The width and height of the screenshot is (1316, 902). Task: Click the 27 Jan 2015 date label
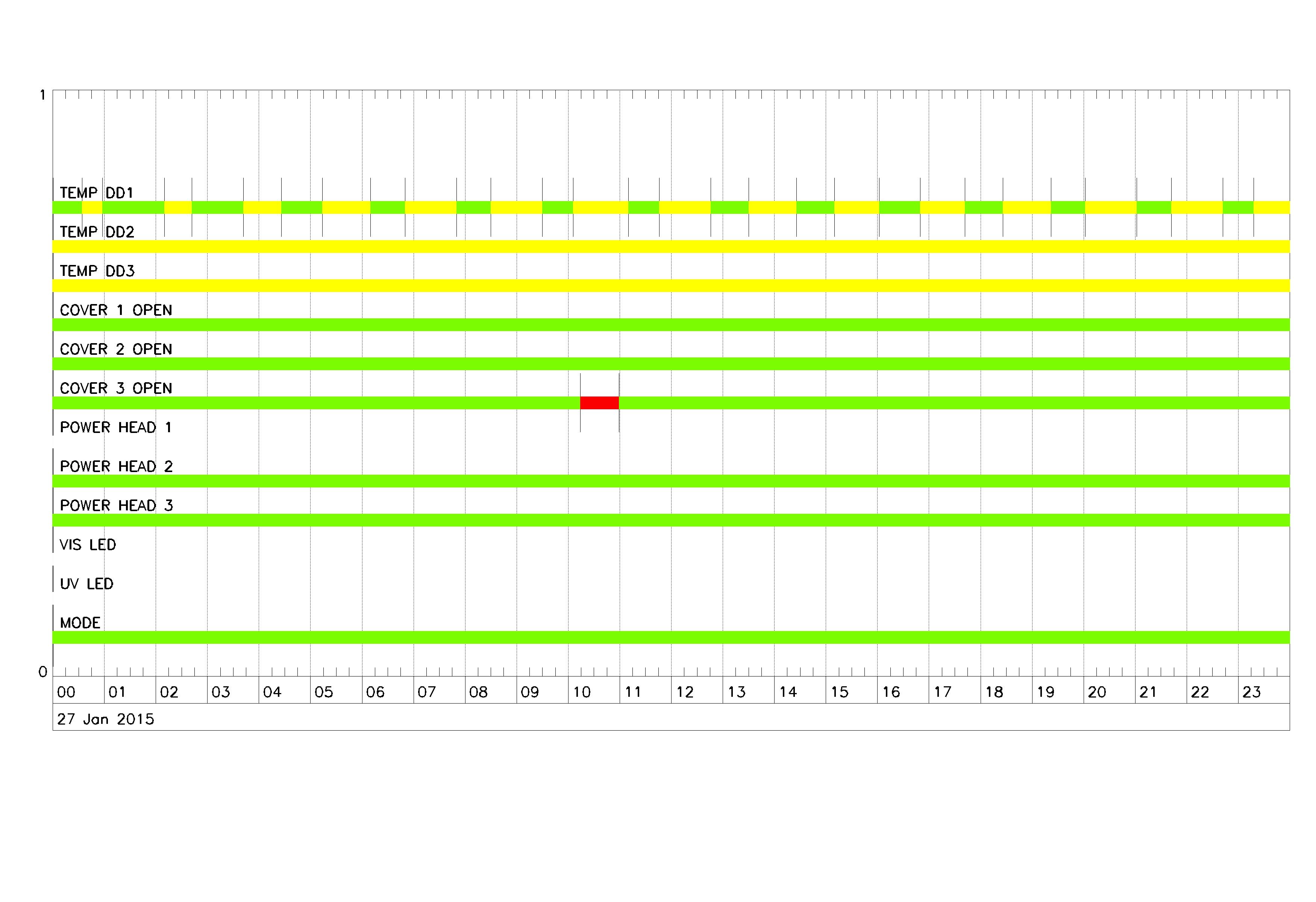point(105,719)
